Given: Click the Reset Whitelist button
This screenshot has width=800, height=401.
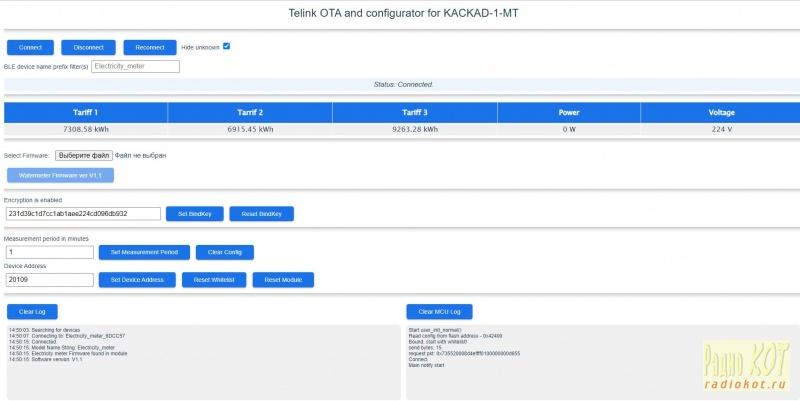Looking at the screenshot, I should coord(214,279).
